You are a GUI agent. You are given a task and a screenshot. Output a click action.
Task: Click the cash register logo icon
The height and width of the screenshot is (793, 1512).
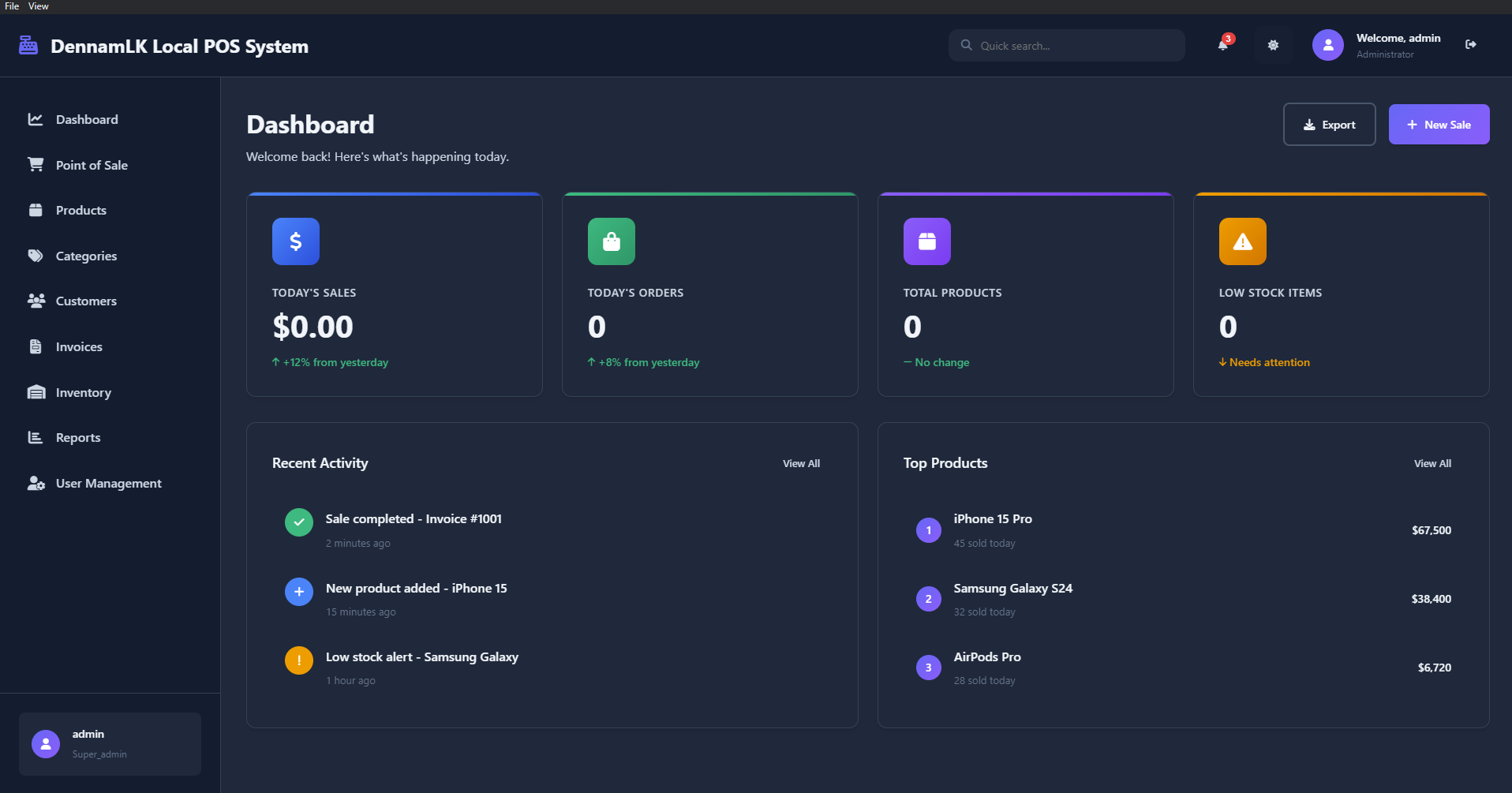[28, 46]
